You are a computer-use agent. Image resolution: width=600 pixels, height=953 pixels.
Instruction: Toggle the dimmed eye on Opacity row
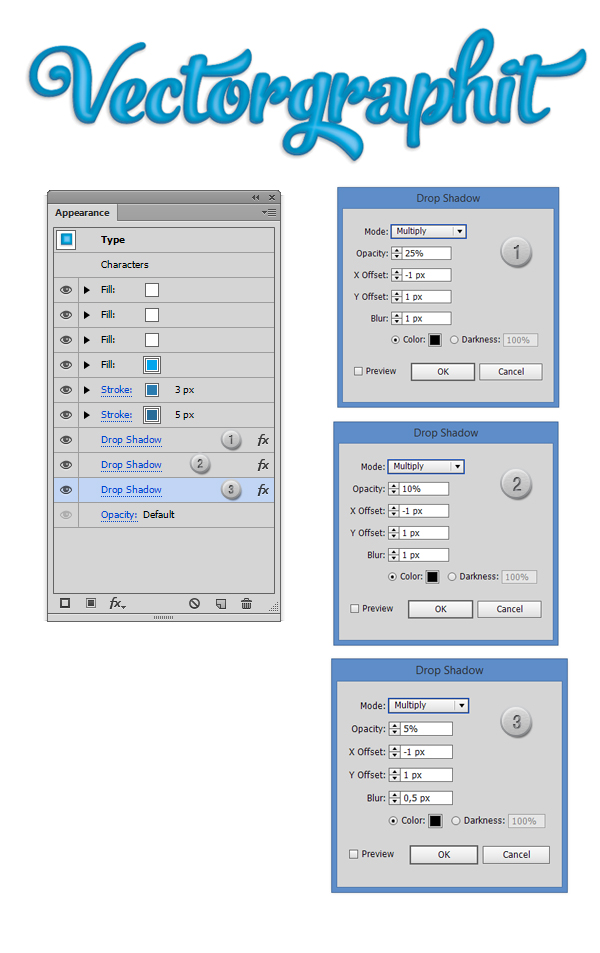point(66,515)
